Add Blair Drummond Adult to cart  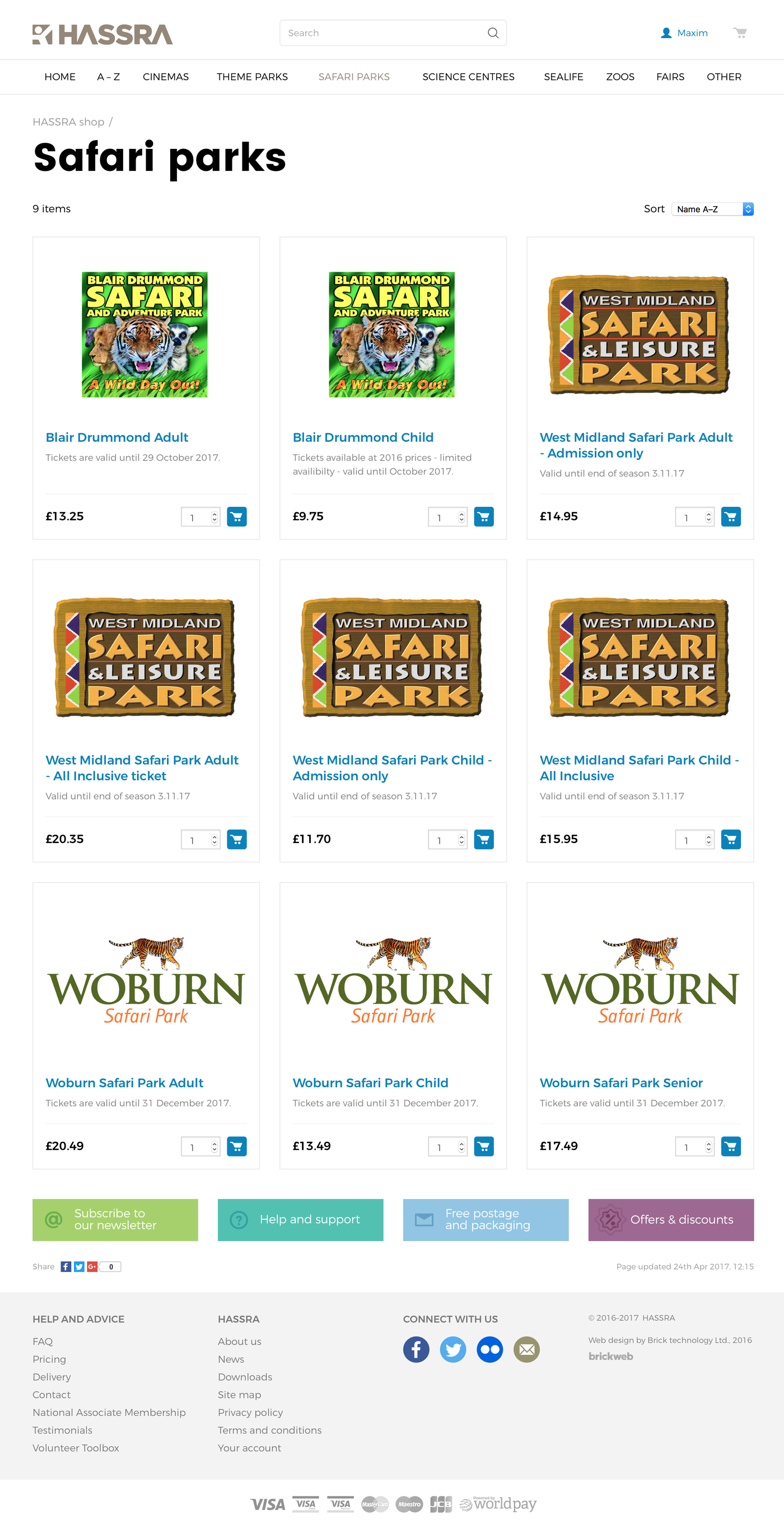click(x=237, y=516)
